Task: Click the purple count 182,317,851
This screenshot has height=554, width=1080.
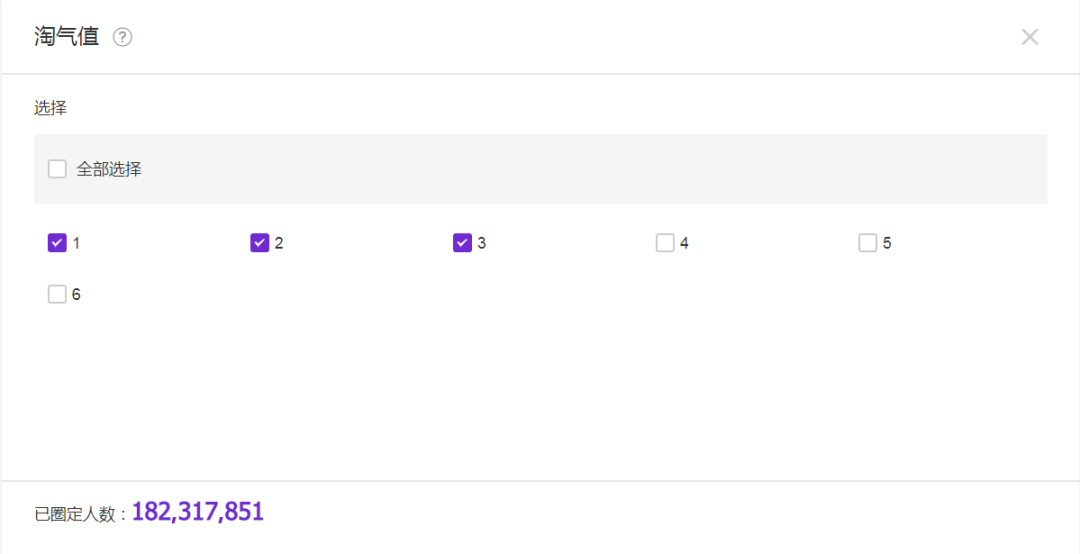Action: pyautogui.click(x=198, y=512)
